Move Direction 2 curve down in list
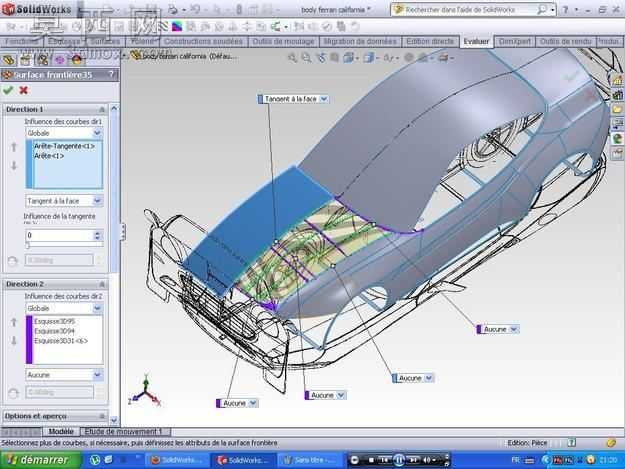This screenshot has height=469, width=625. 14,340
